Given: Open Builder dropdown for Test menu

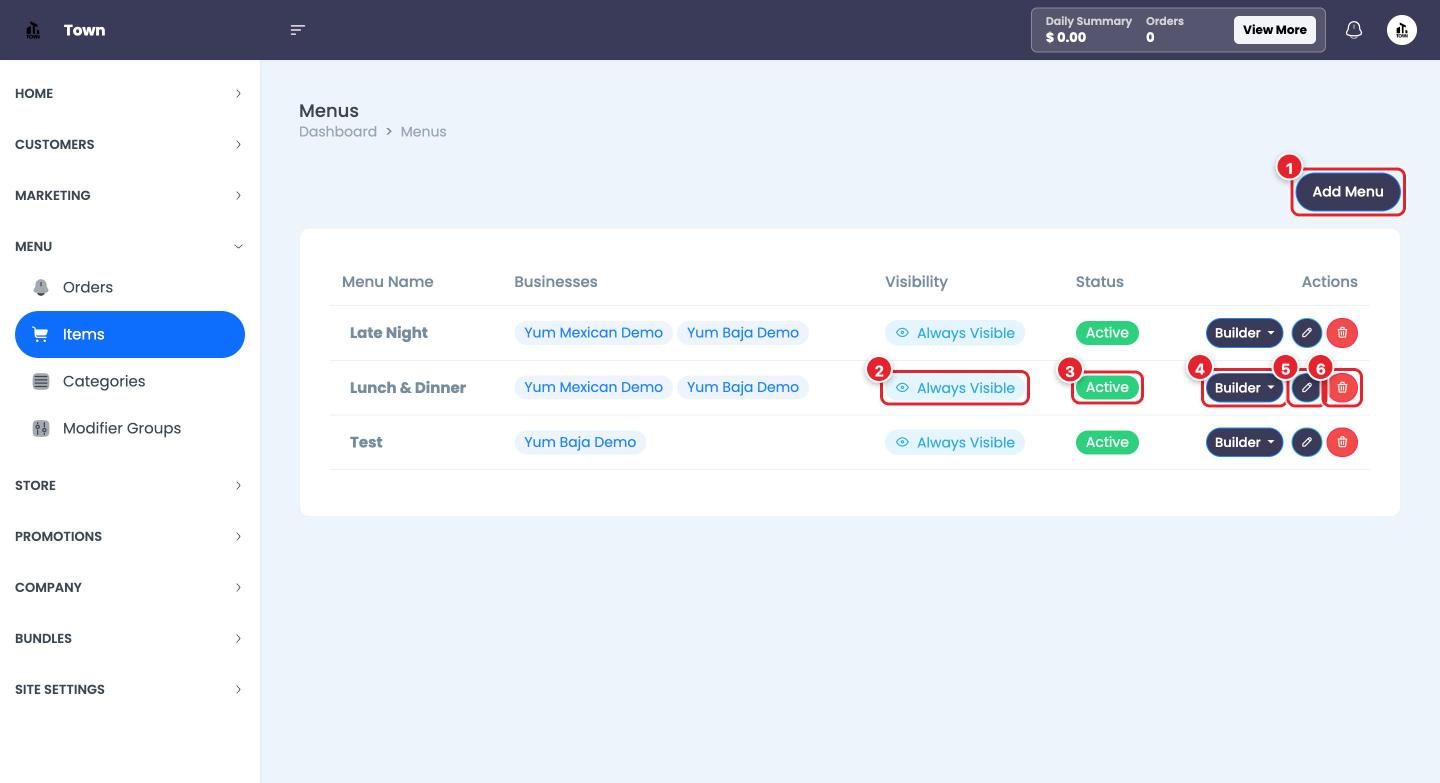Looking at the screenshot, I should point(1244,442).
